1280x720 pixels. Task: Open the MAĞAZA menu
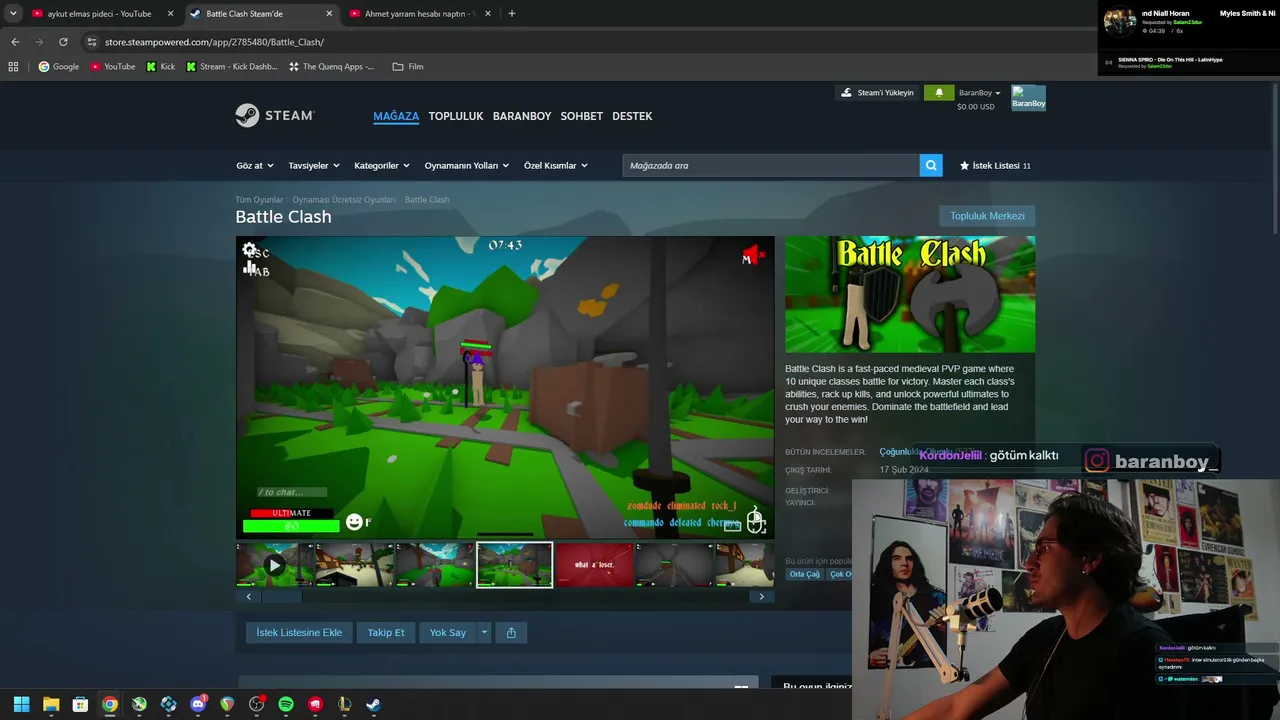coord(396,116)
